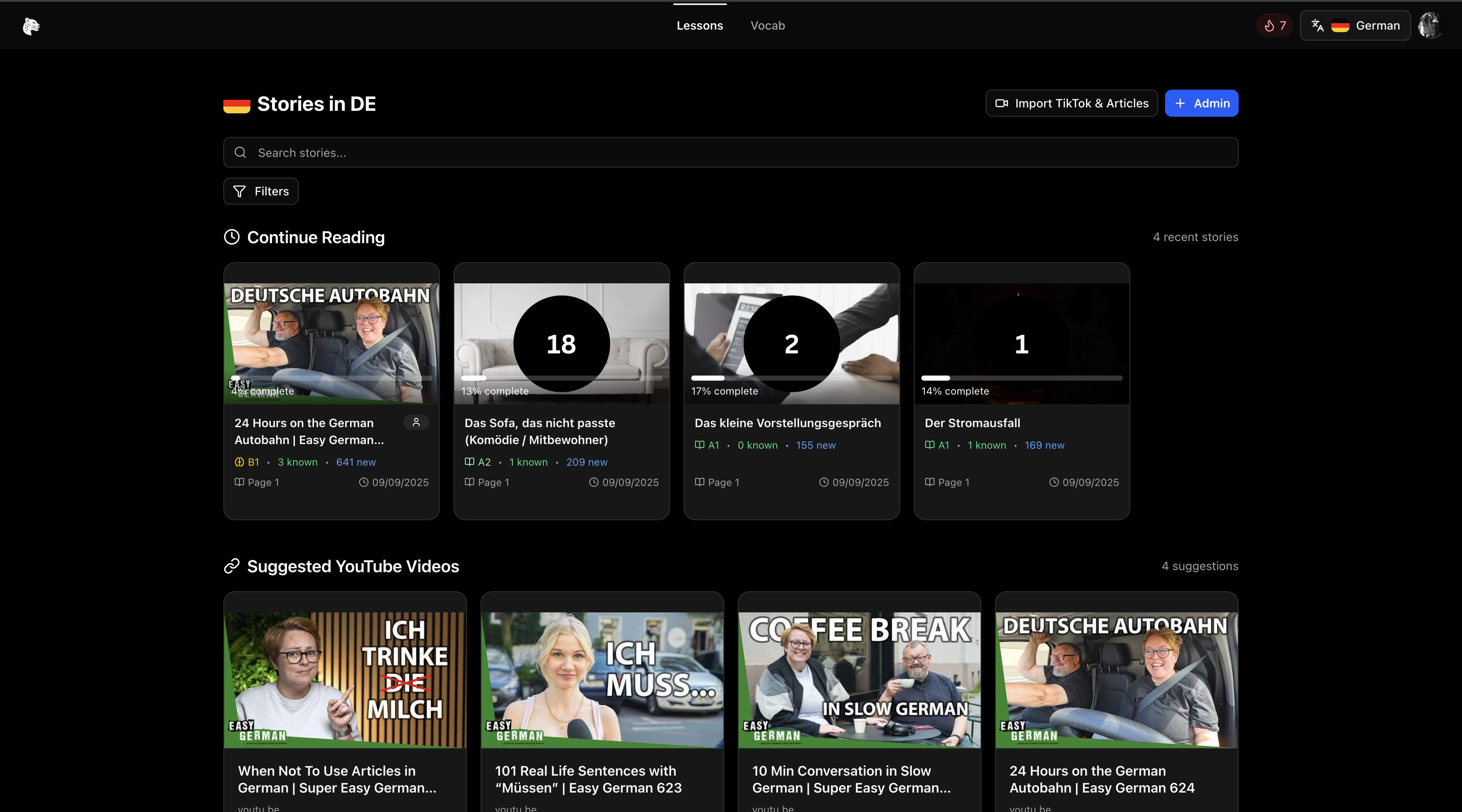Screen dimensions: 1462x812
Task: Open story Das kleine Vorstellungsgespräch
Action: tap(788, 423)
